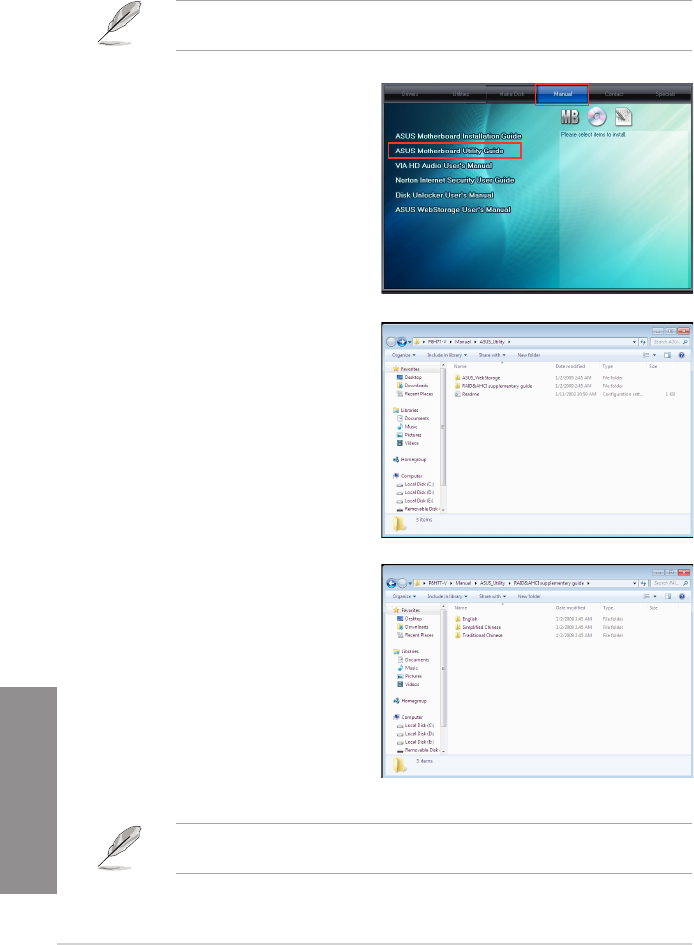
Task: Click the file list document icon
Action: 623,117
